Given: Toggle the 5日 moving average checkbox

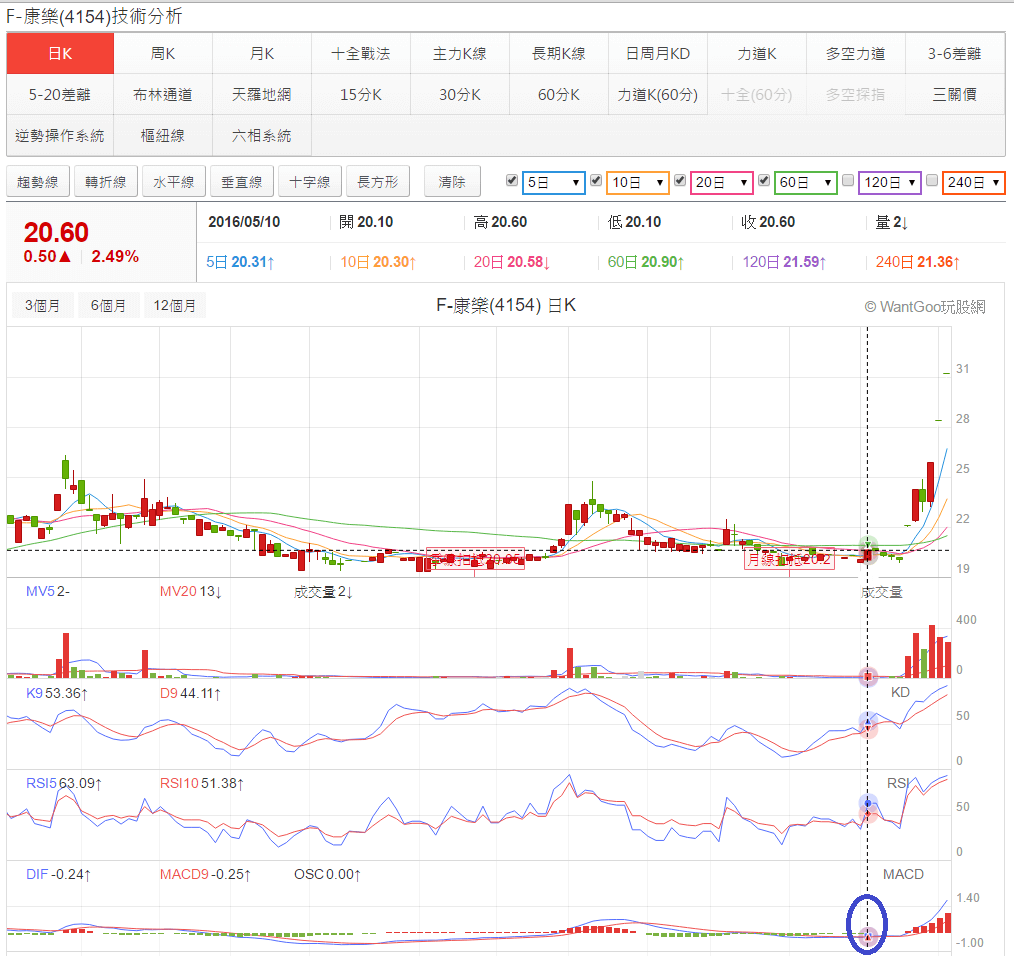Looking at the screenshot, I should pos(512,181).
